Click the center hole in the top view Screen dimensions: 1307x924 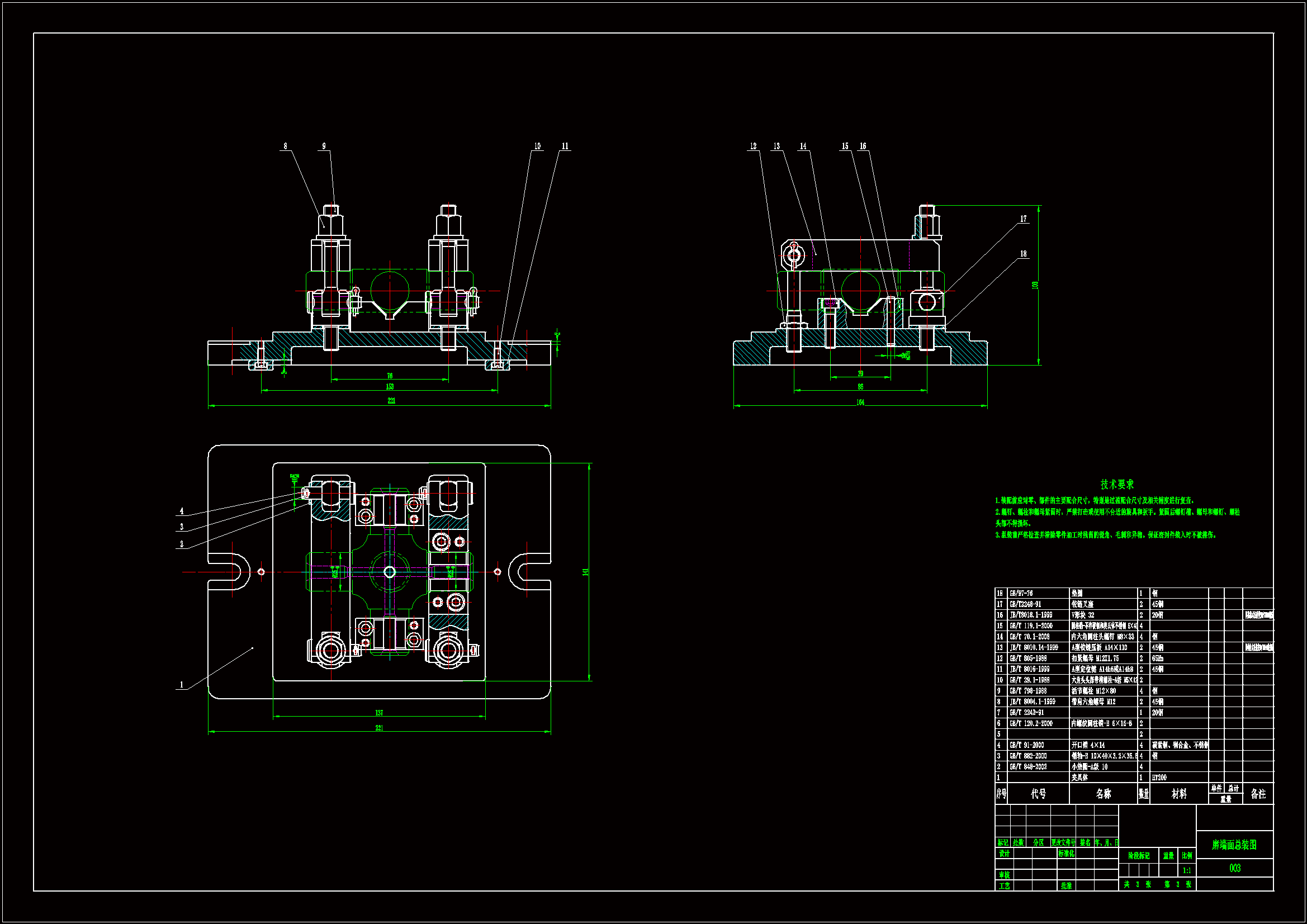tap(390, 572)
